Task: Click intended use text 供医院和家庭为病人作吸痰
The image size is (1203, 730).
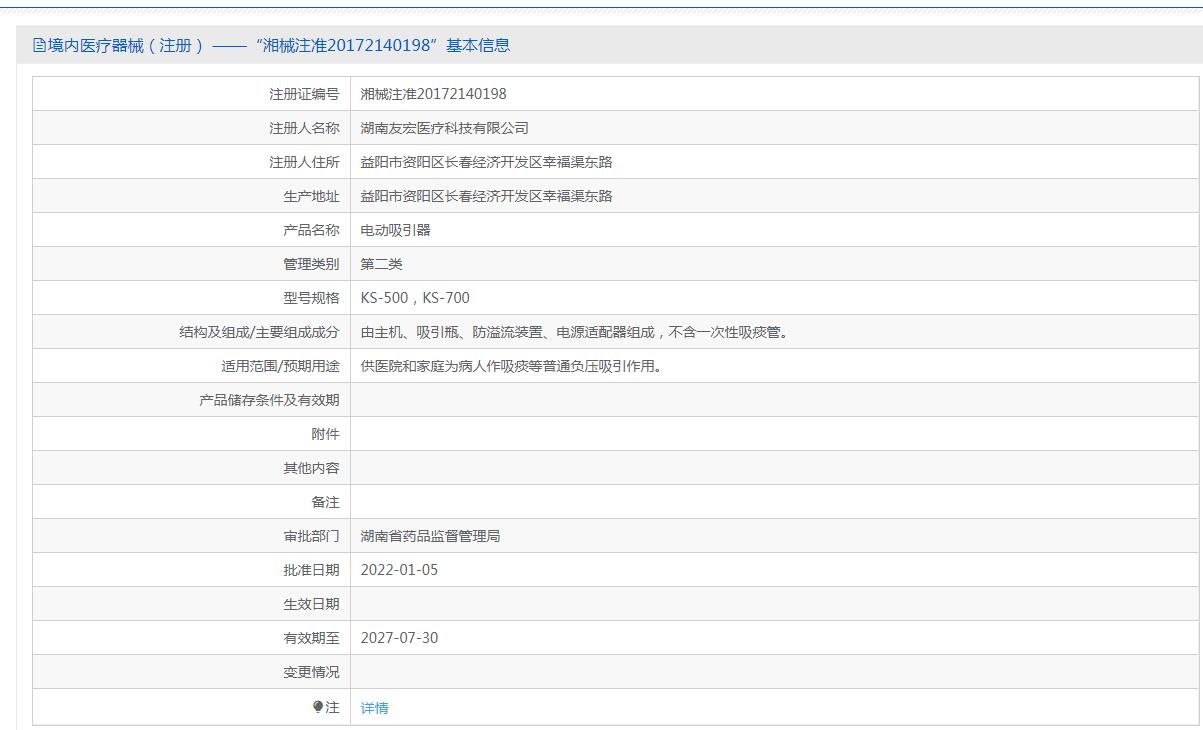Action: pos(511,366)
